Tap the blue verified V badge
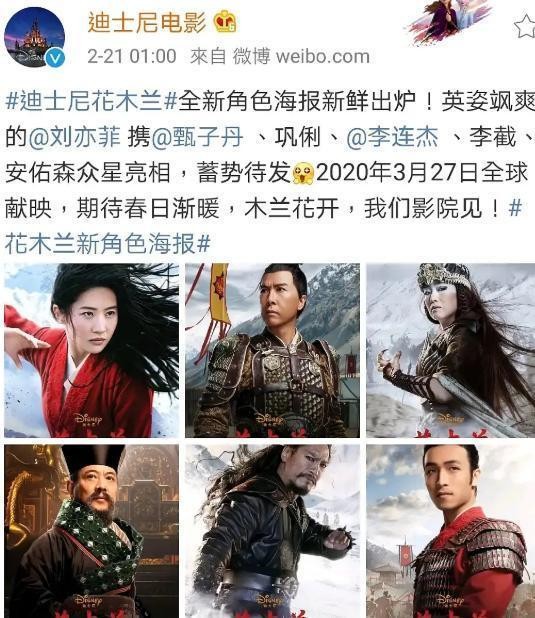Viewport: 535px width, 618px height. 55,59
